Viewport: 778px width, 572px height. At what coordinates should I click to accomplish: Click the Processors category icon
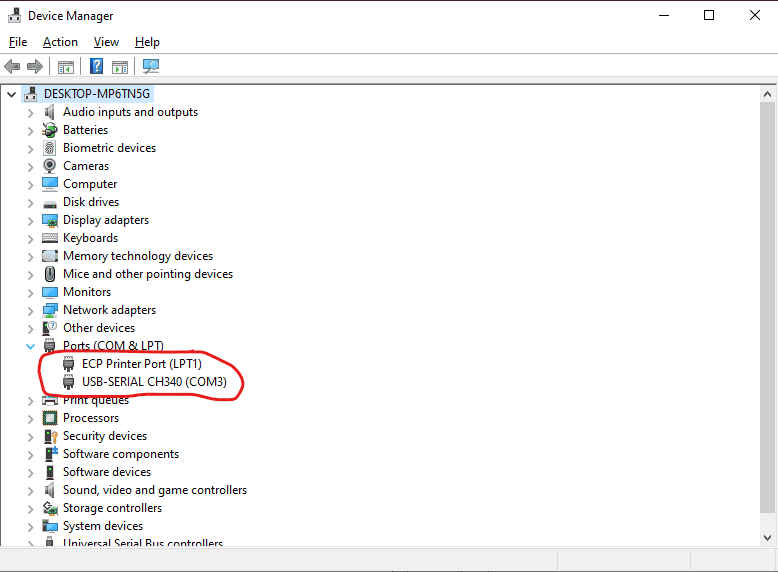[x=50, y=418]
